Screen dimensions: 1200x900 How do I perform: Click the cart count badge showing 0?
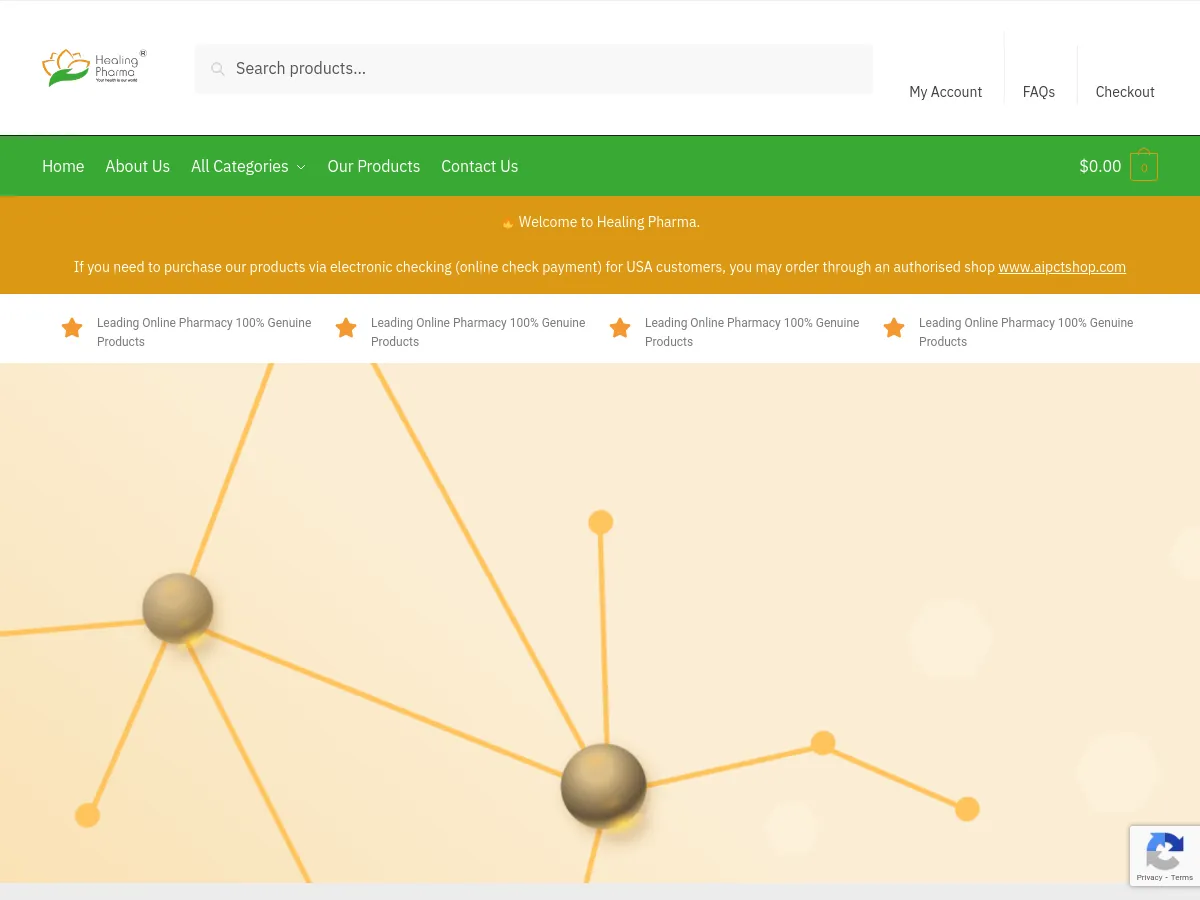(x=1143, y=167)
